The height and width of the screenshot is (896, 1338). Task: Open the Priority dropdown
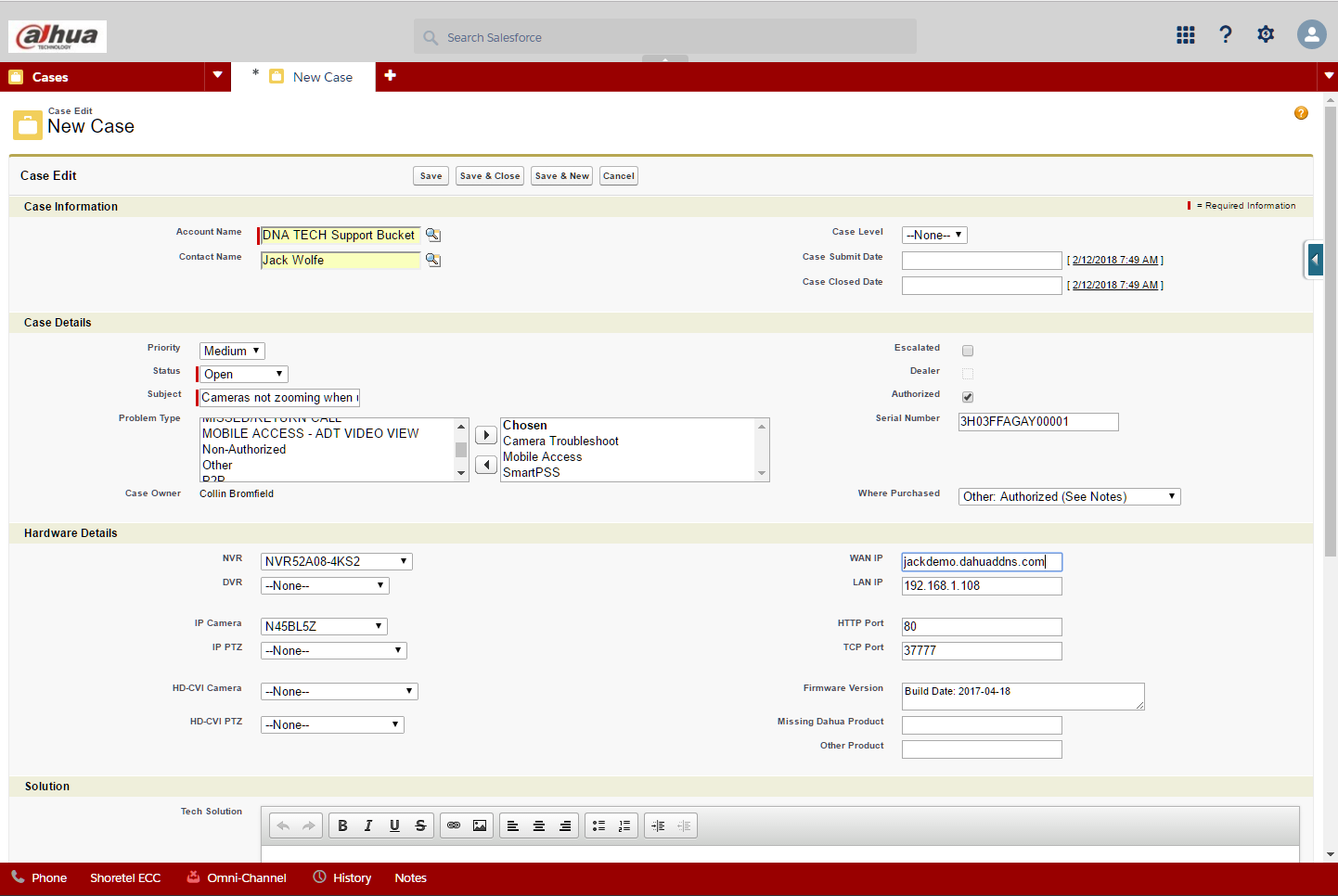(x=232, y=352)
